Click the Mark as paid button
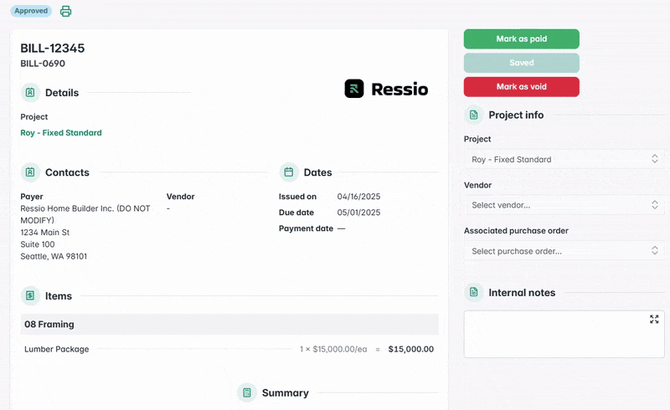Viewport: 670px width, 410px height. tap(521, 39)
